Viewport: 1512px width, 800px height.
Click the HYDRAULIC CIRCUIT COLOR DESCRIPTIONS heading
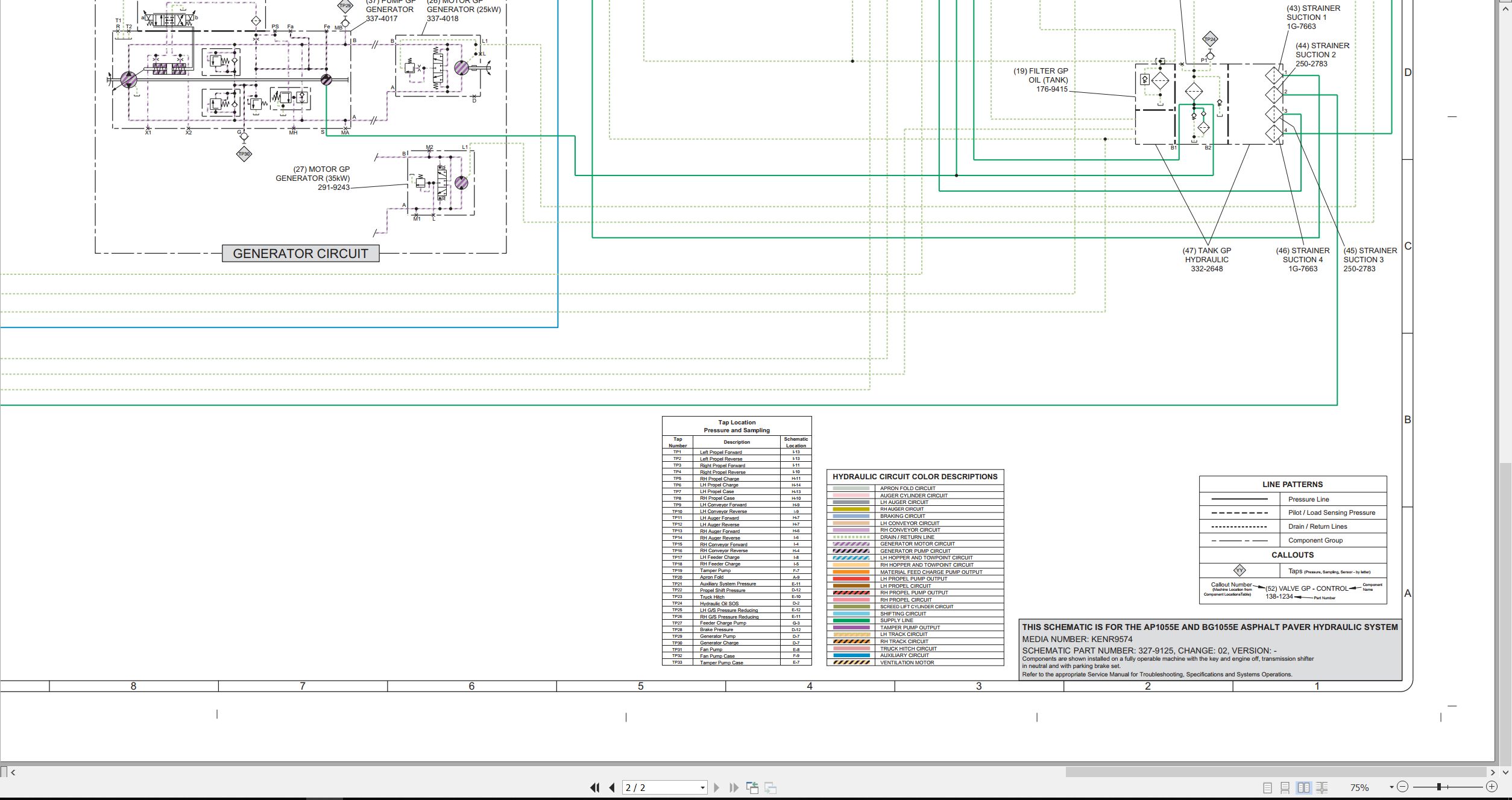pyautogui.click(x=915, y=476)
